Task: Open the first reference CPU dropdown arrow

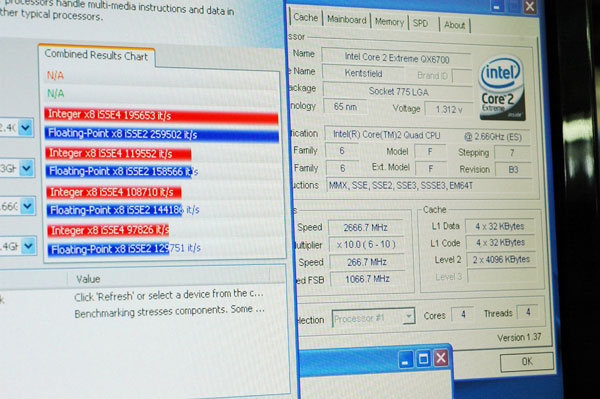Action: [26, 128]
